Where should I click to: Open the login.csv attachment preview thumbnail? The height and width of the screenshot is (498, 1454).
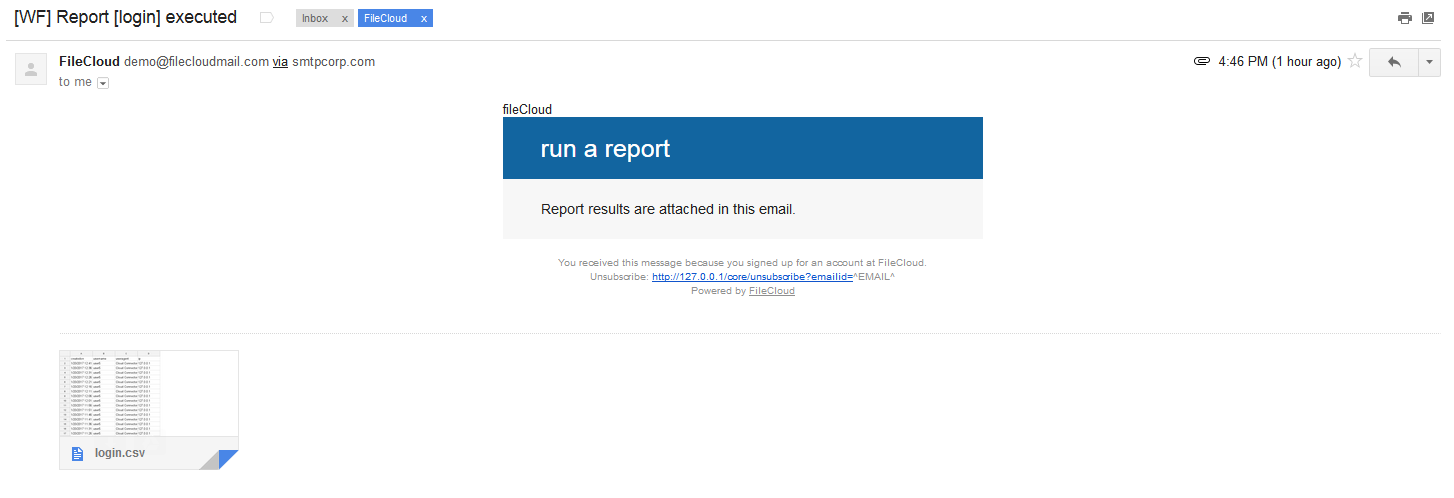[149, 394]
